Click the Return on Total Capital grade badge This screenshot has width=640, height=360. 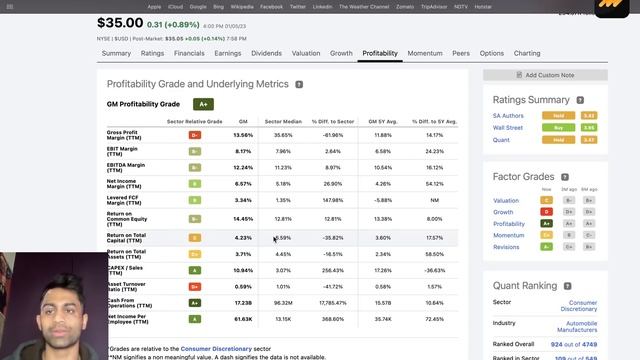tap(195, 238)
